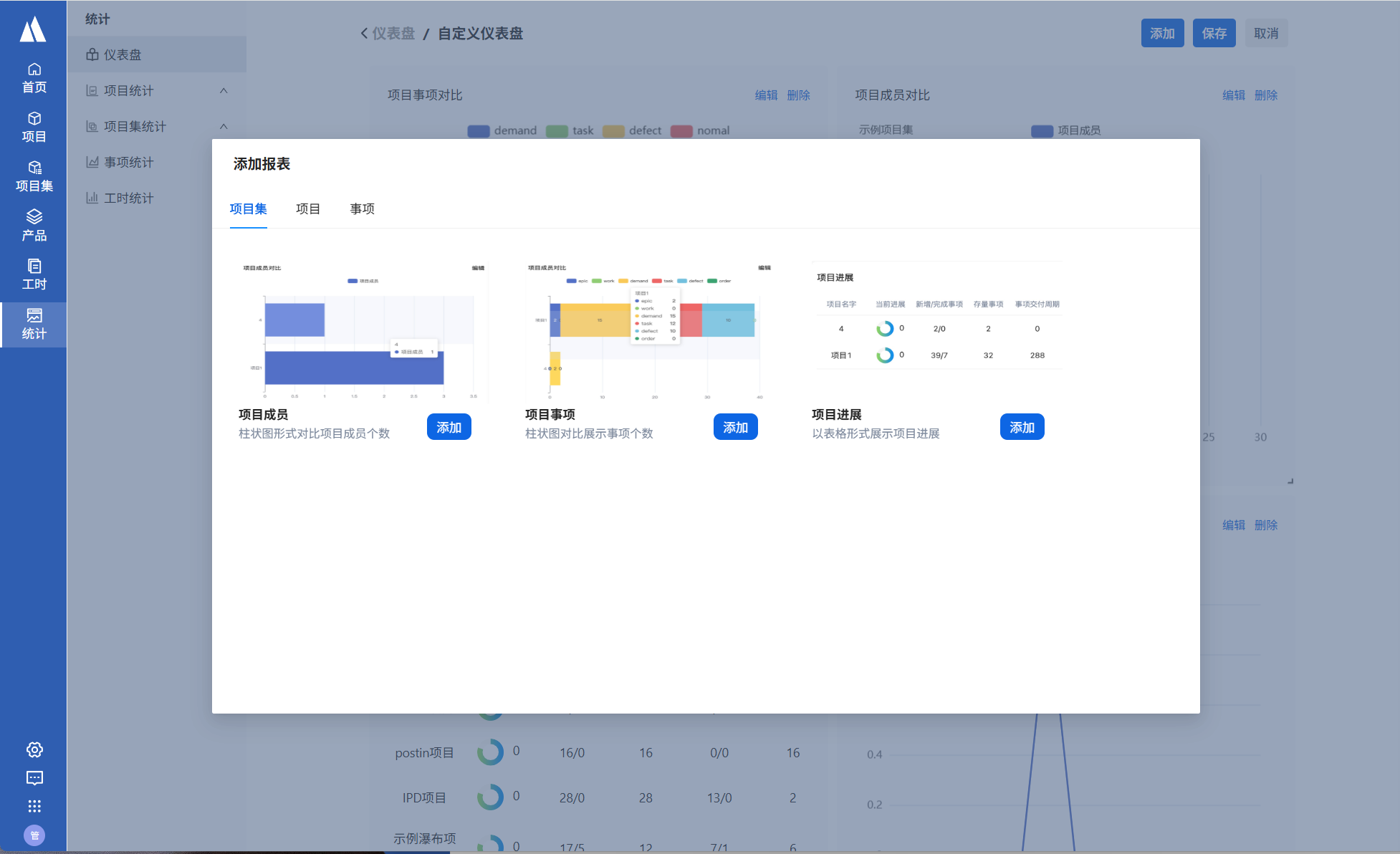
Task: Open the message feedback icon
Action: 34,778
